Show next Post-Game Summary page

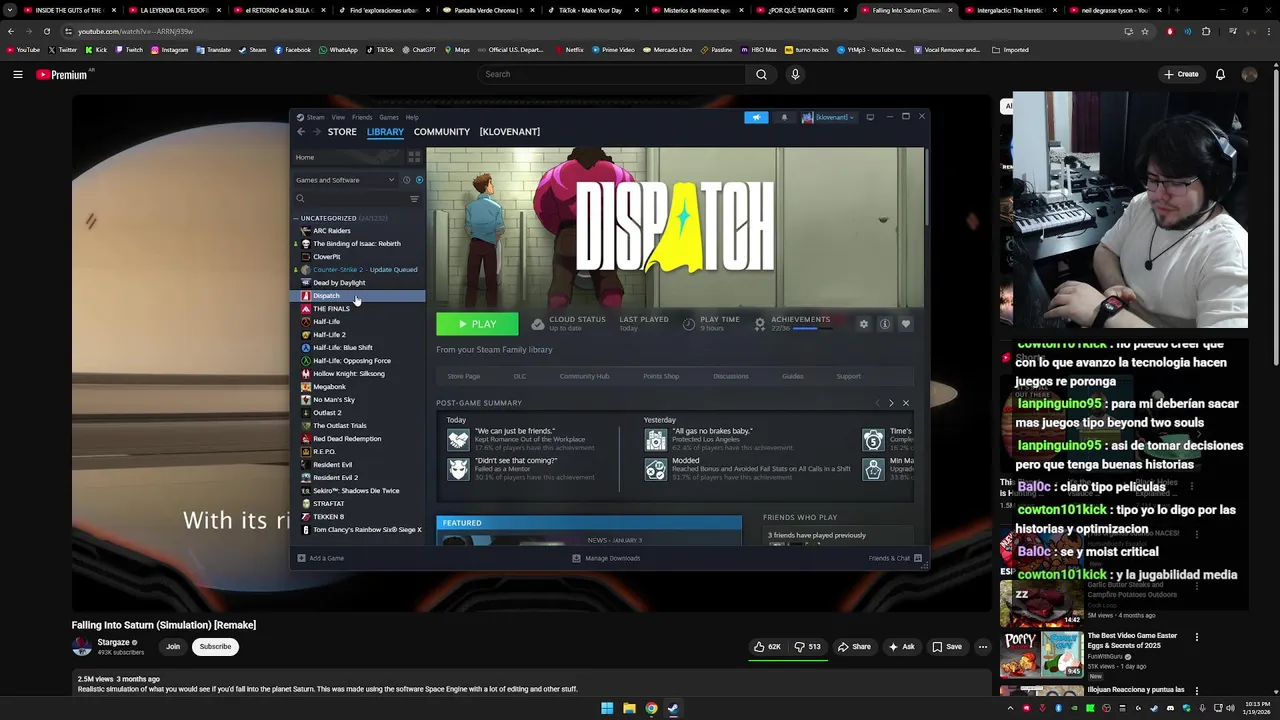[x=891, y=403]
